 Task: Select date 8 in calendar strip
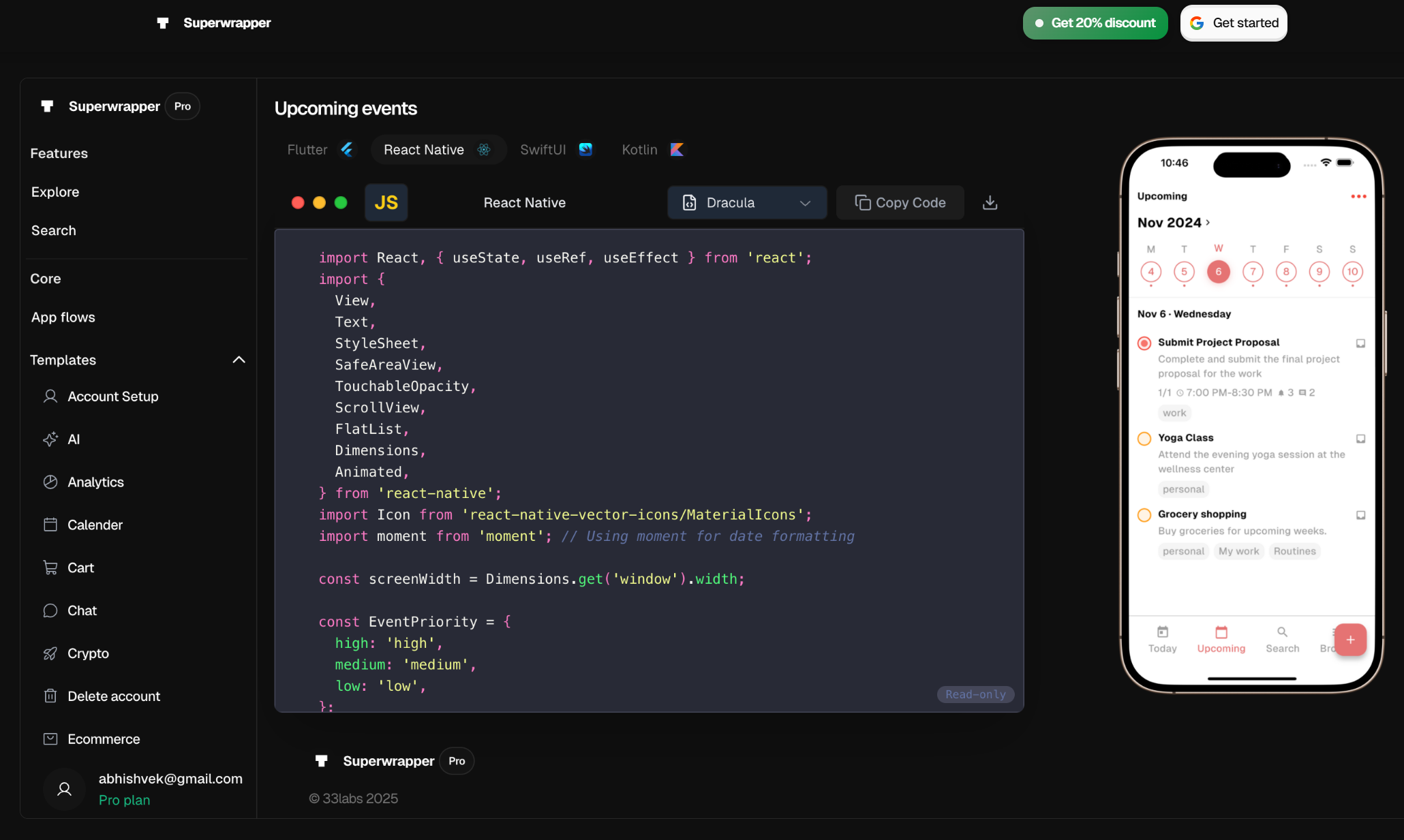coord(1286,272)
